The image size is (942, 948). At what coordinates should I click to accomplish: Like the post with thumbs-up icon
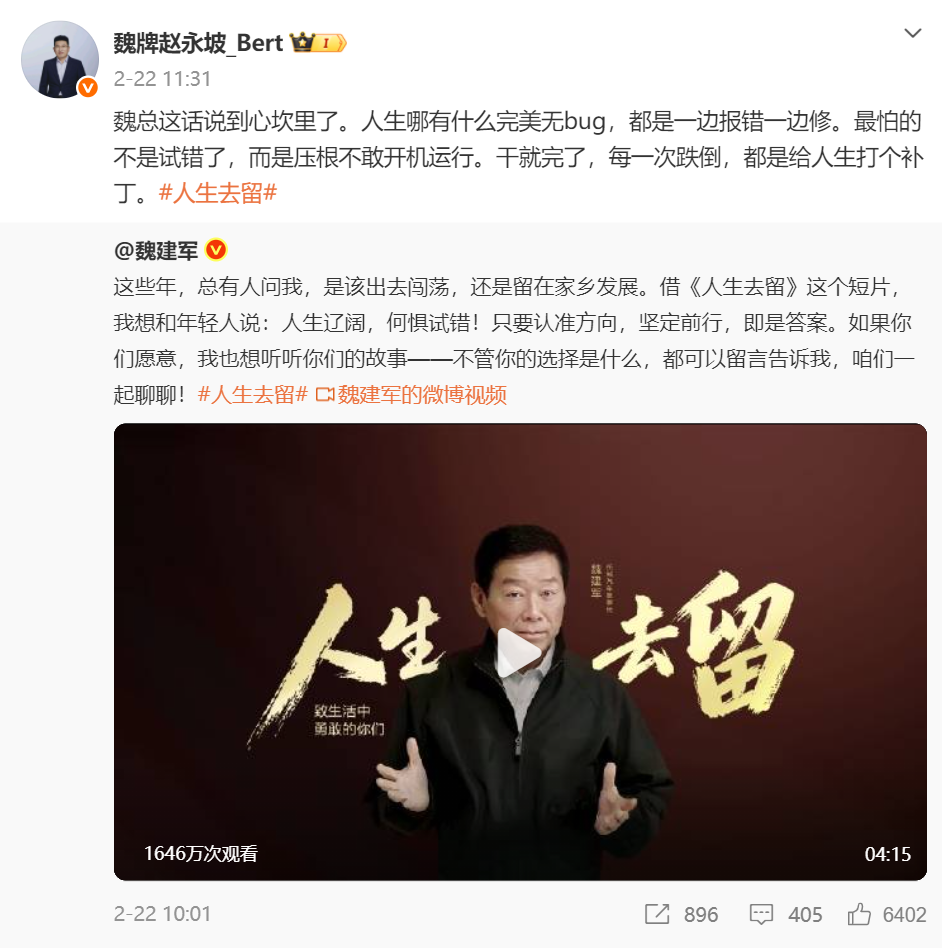click(x=859, y=914)
